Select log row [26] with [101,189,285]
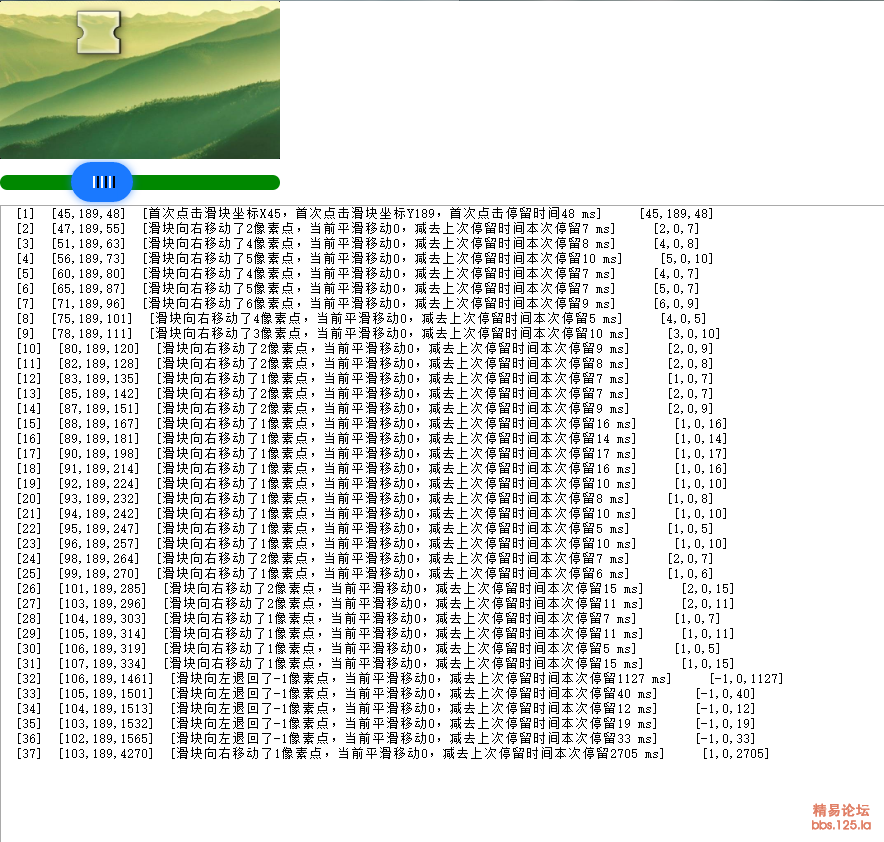This screenshot has height=842, width=884. pyautogui.click(x=375, y=588)
